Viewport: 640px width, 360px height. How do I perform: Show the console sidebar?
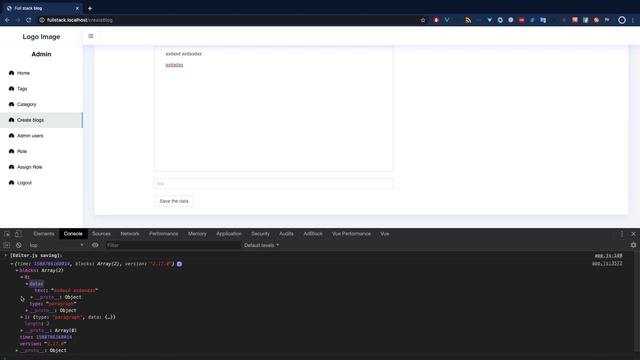(x=7, y=245)
